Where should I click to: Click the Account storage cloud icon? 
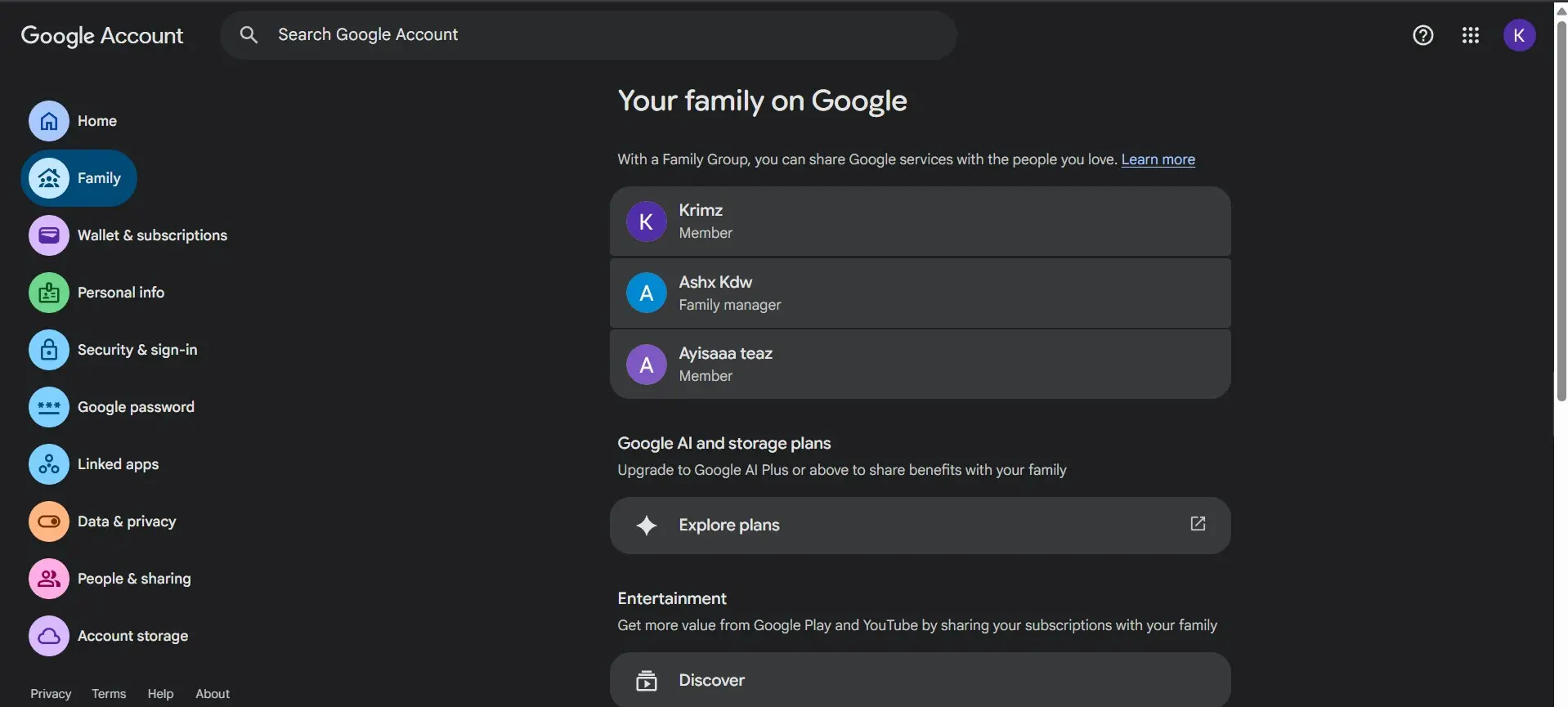(49, 636)
